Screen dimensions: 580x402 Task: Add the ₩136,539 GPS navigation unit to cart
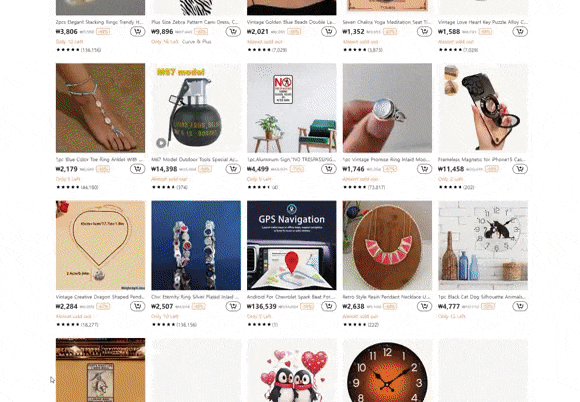(x=328, y=306)
